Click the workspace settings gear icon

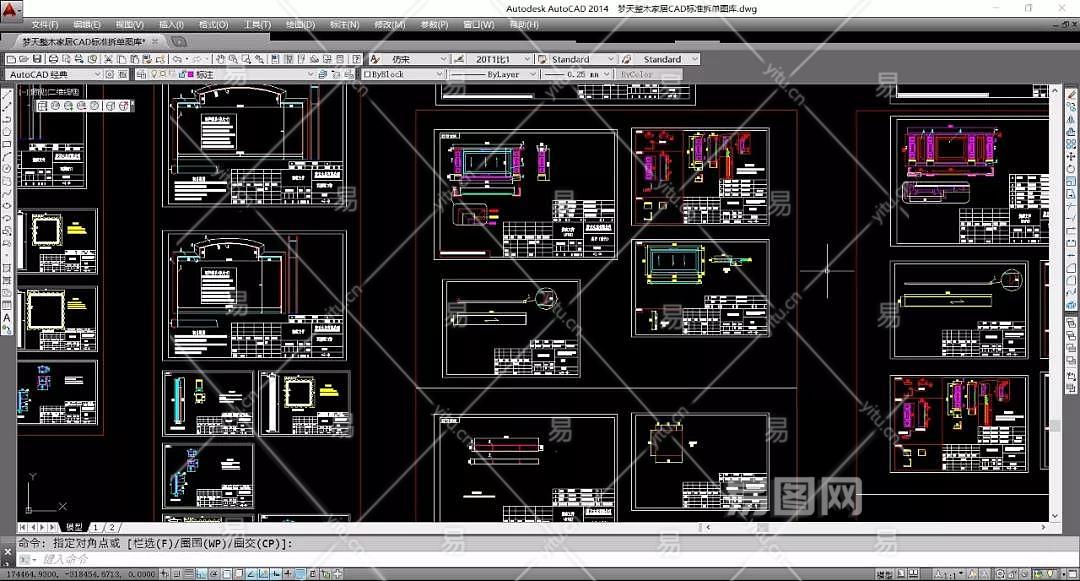pos(109,74)
